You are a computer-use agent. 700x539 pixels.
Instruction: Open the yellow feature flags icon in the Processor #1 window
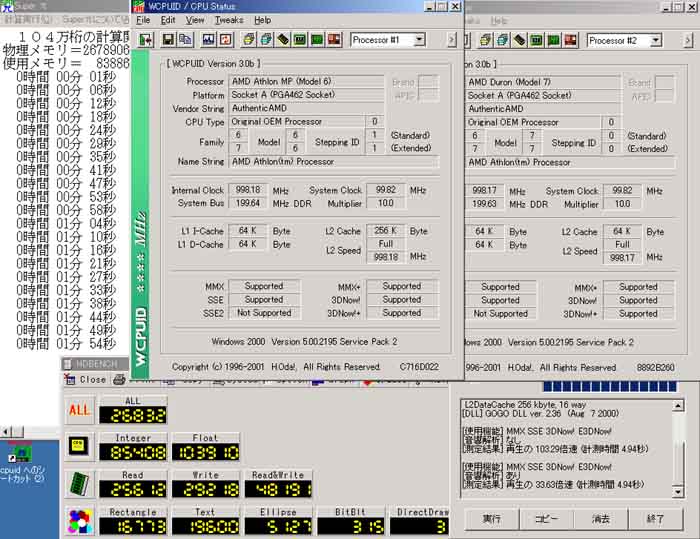coord(249,40)
